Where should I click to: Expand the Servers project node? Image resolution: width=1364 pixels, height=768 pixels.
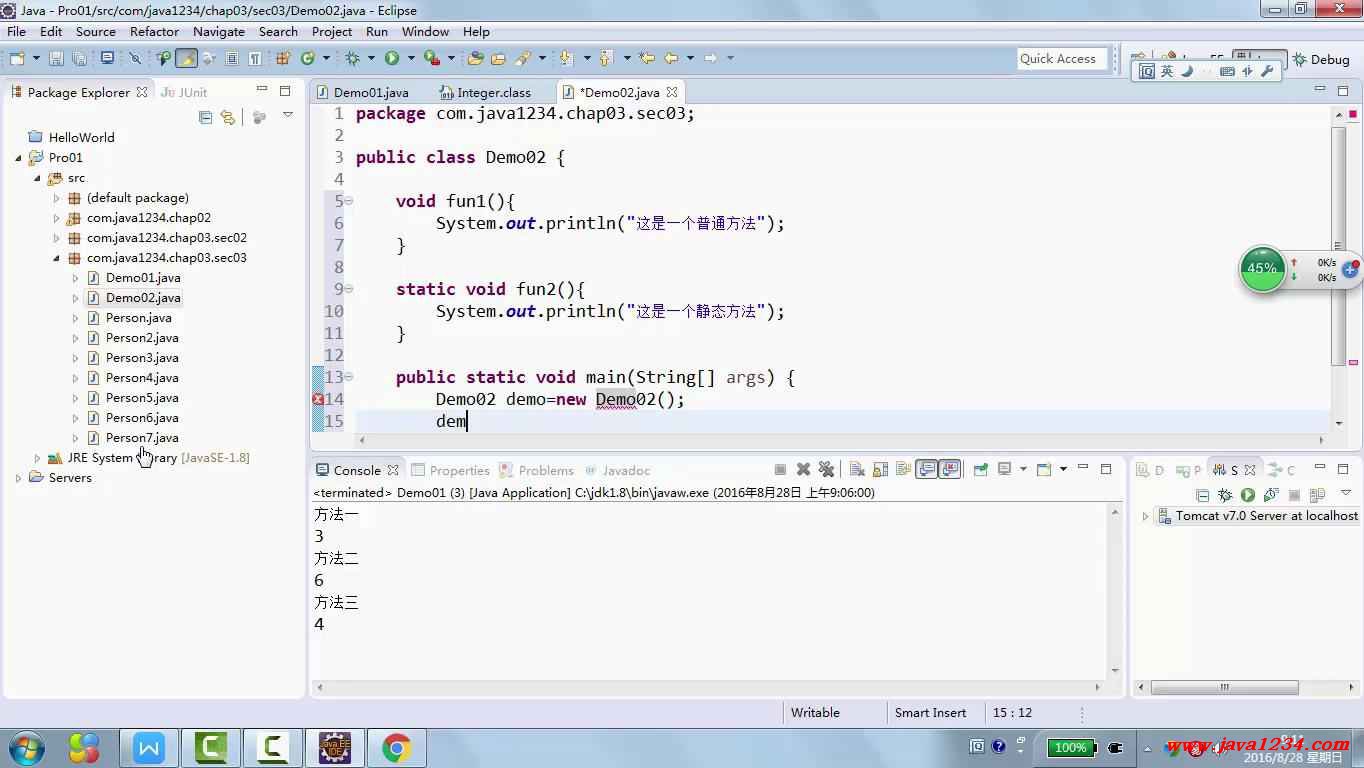[x=18, y=478]
